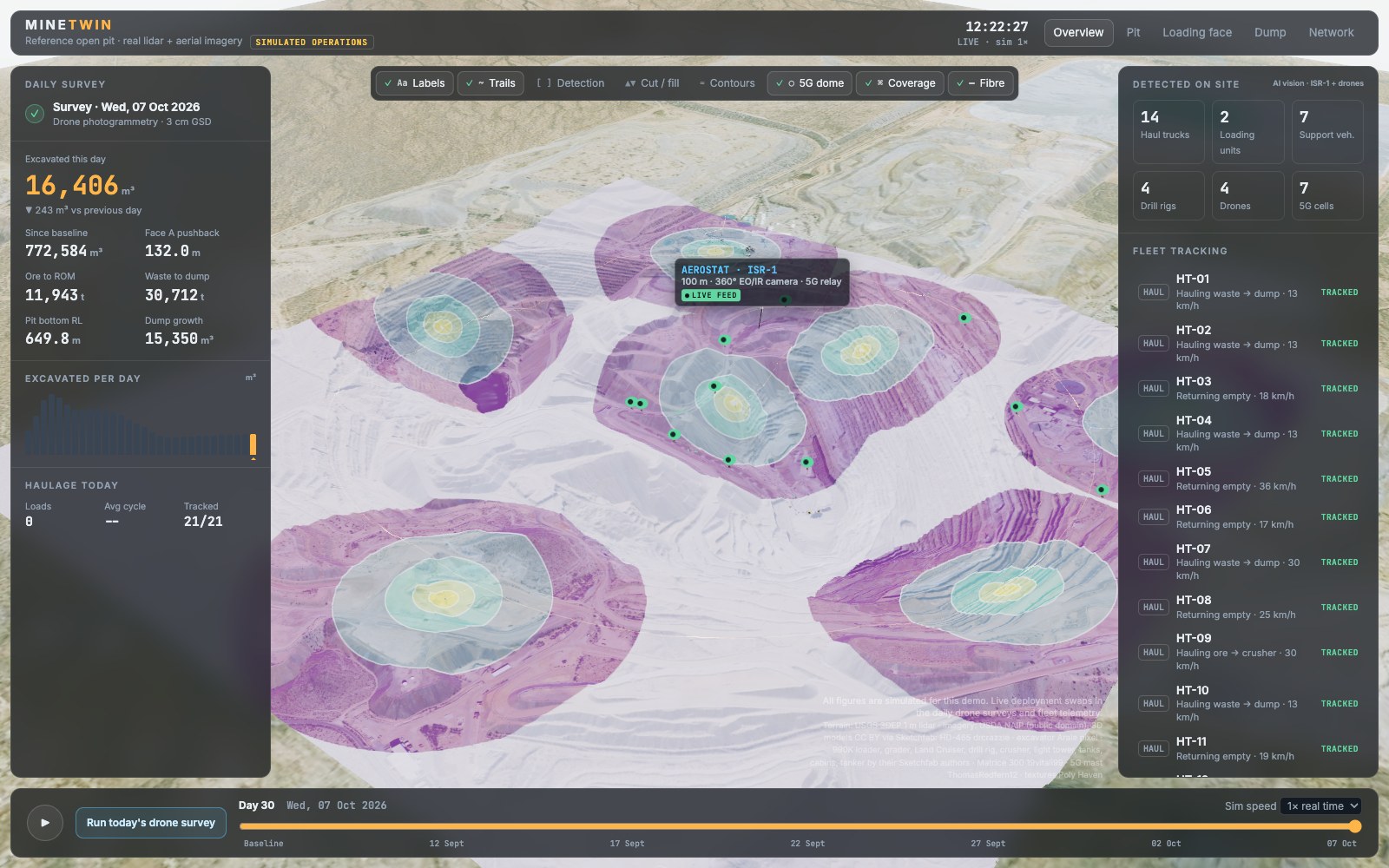Click the HAUL badge for HT-01
This screenshot has width=1389, height=868.
[1153, 293]
